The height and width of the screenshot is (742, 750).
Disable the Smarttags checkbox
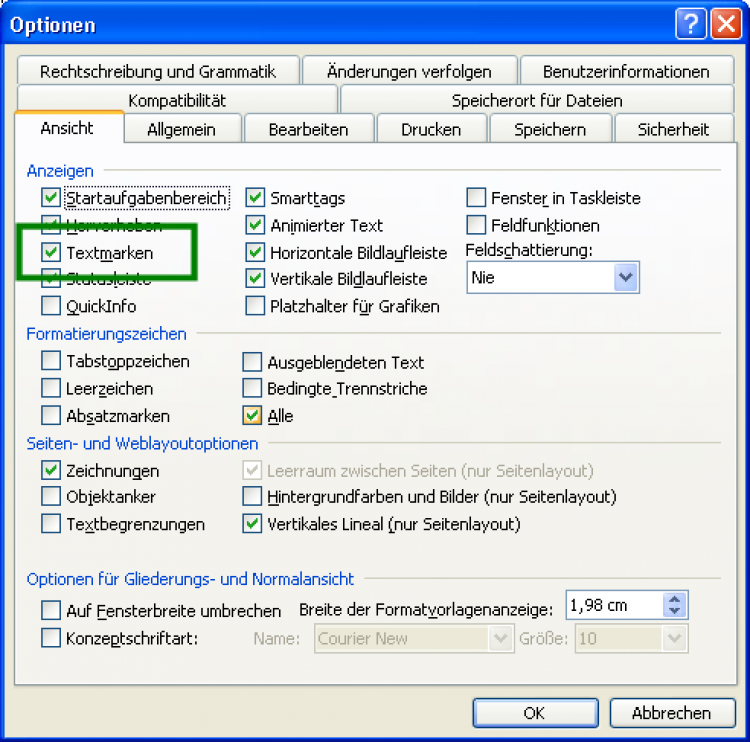(x=255, y=199)
